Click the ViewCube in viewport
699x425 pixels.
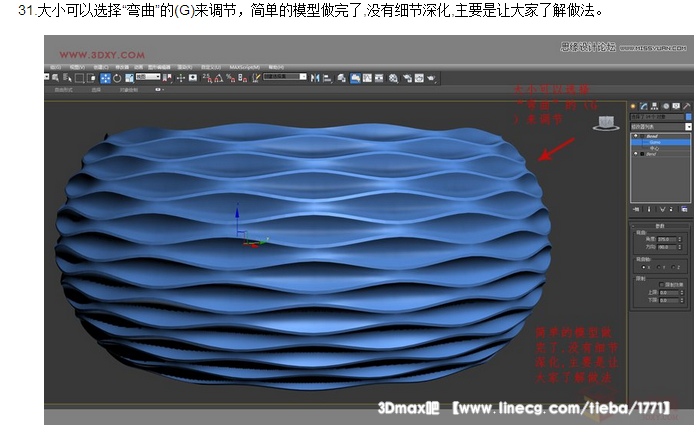coord(604,123)
